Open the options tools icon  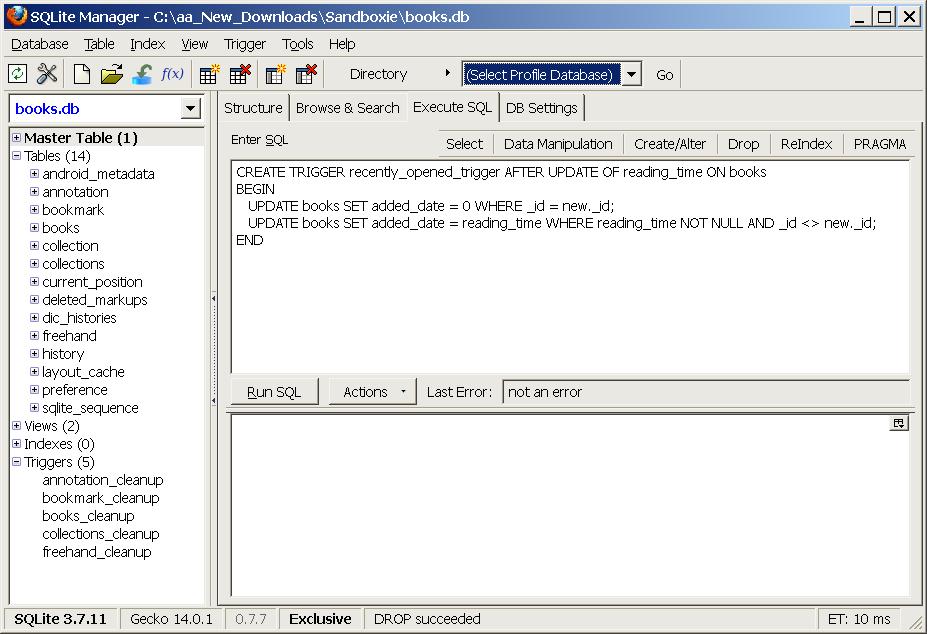pyautogui.click(x=47, y=74)
